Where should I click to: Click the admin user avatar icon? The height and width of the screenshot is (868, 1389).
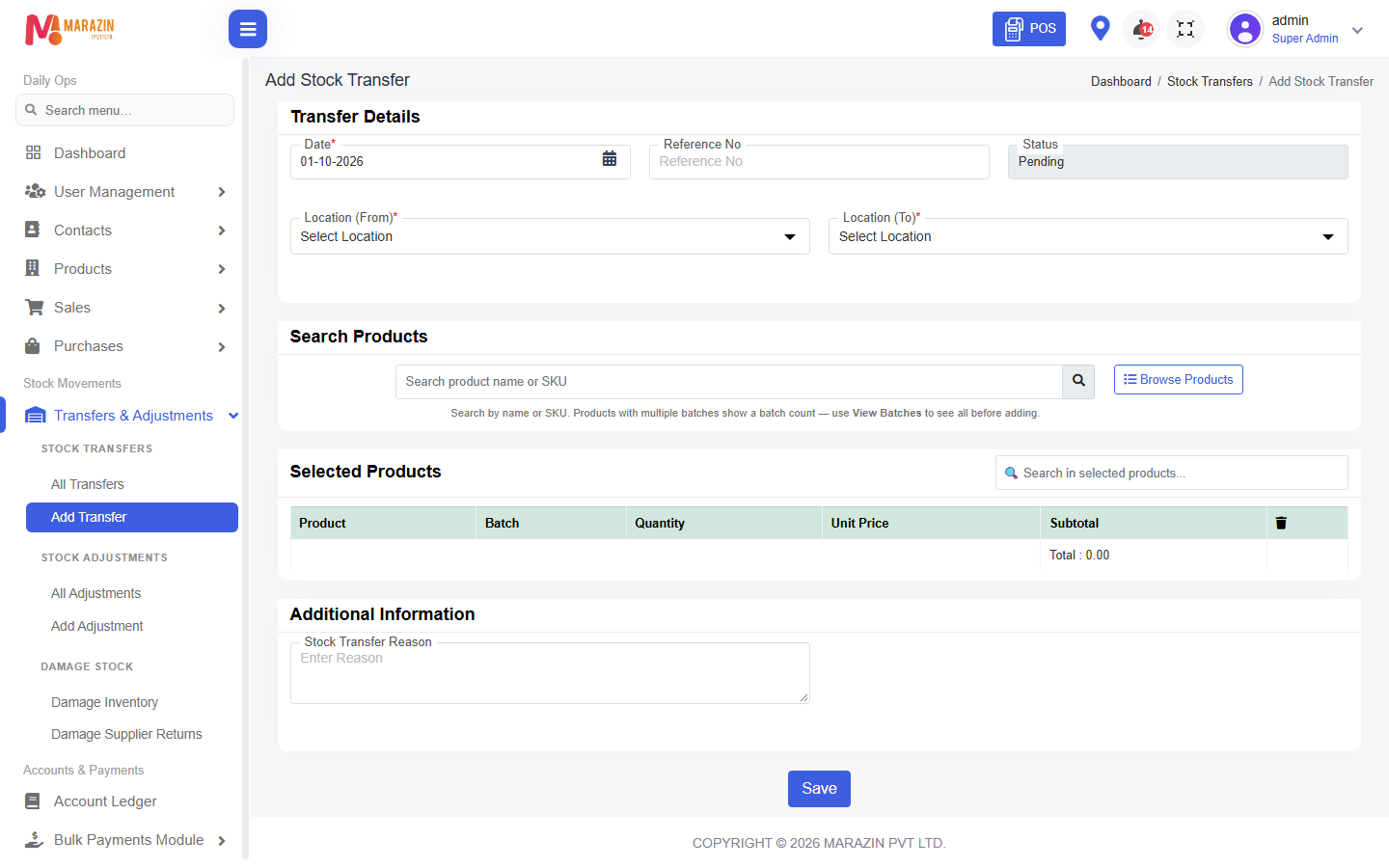(1245, 29)
